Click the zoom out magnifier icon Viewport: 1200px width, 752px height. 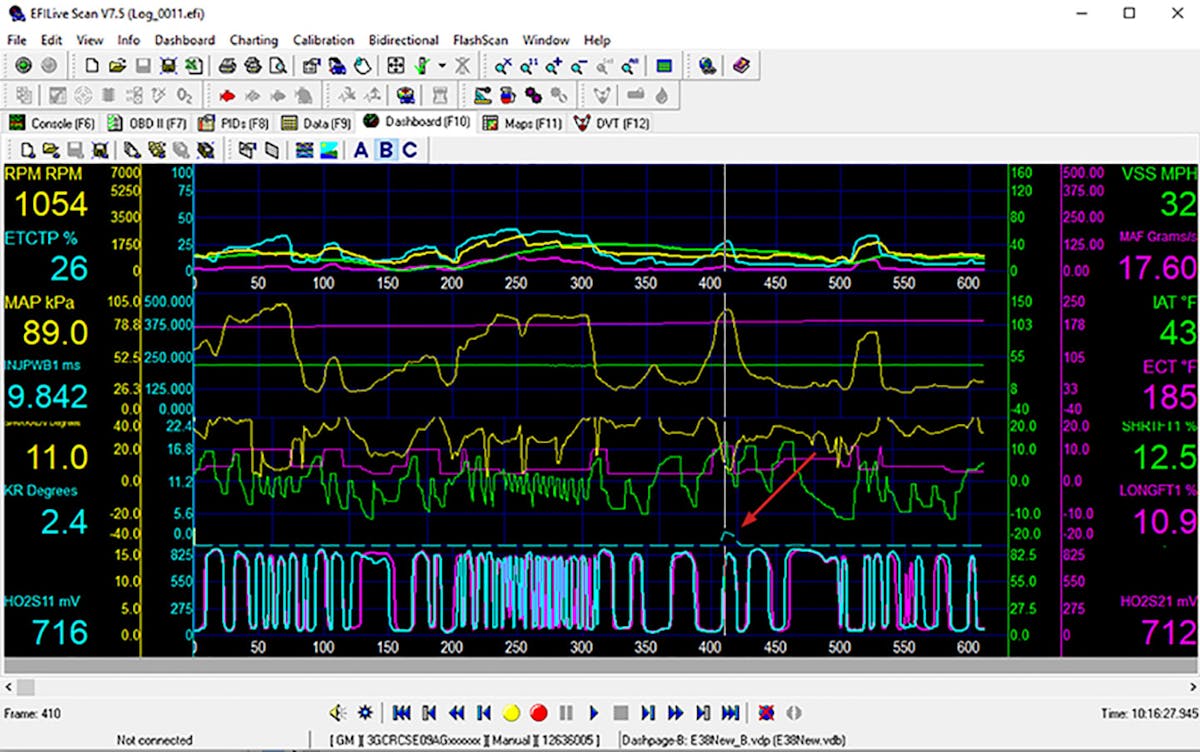579,67
